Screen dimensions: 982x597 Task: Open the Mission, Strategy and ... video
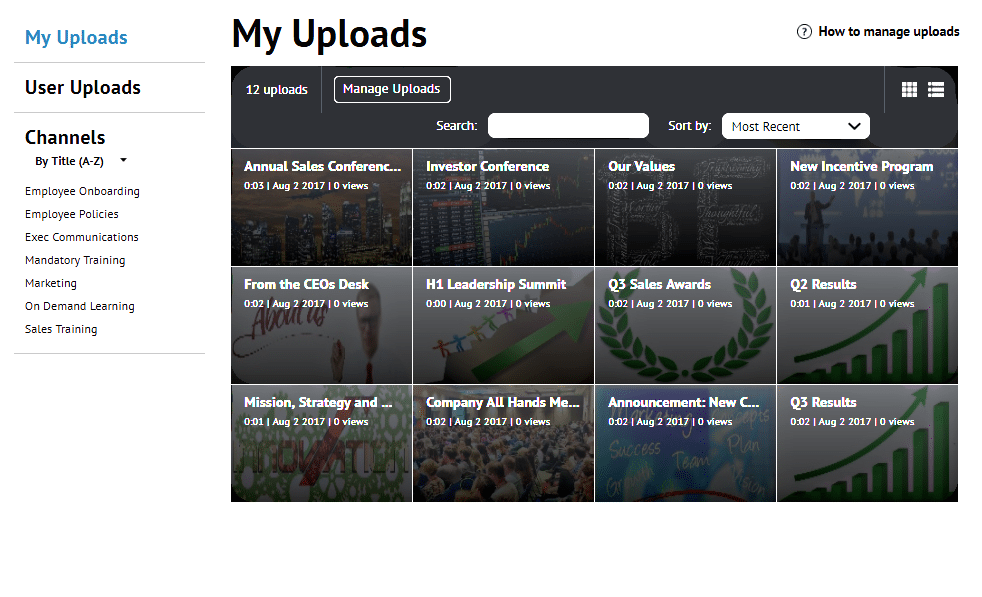[x=321, y=444]
